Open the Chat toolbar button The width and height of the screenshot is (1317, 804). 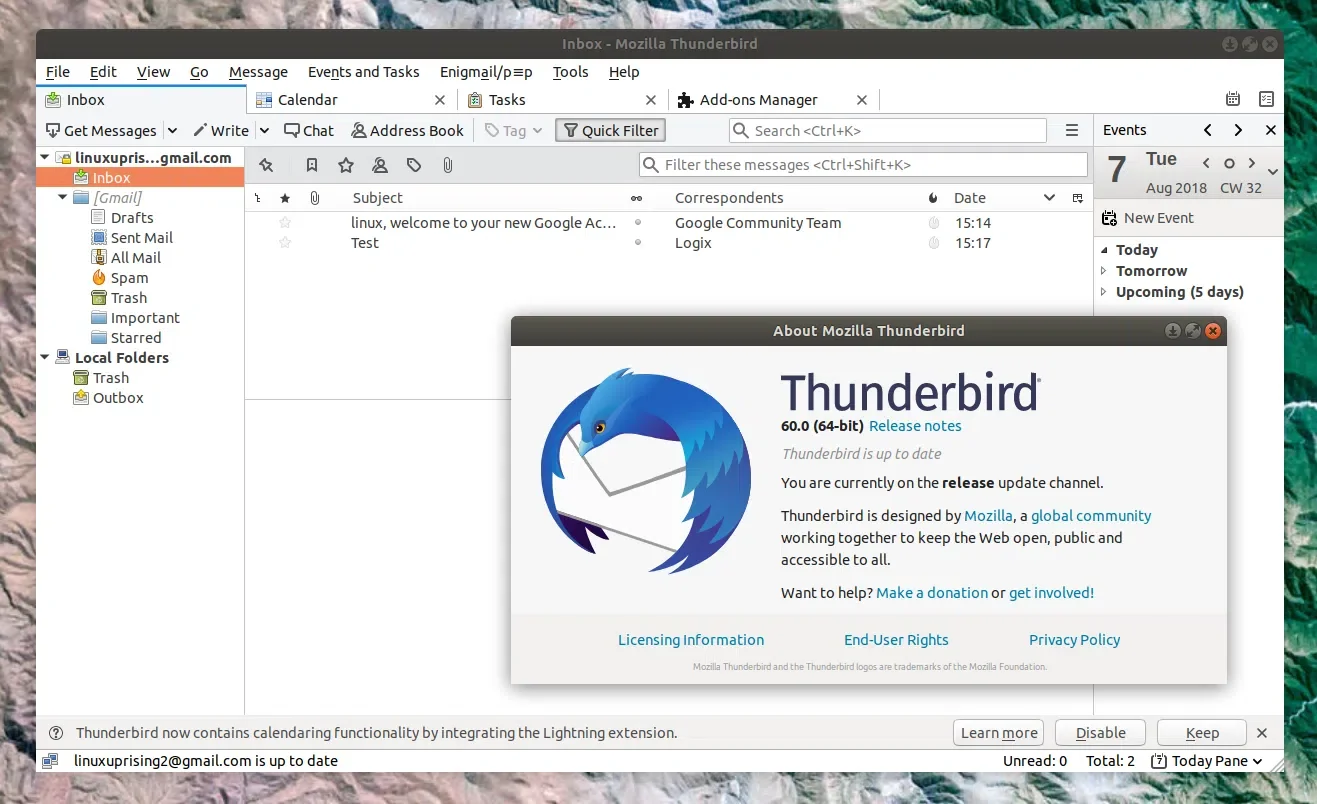[x=309, y=130]
